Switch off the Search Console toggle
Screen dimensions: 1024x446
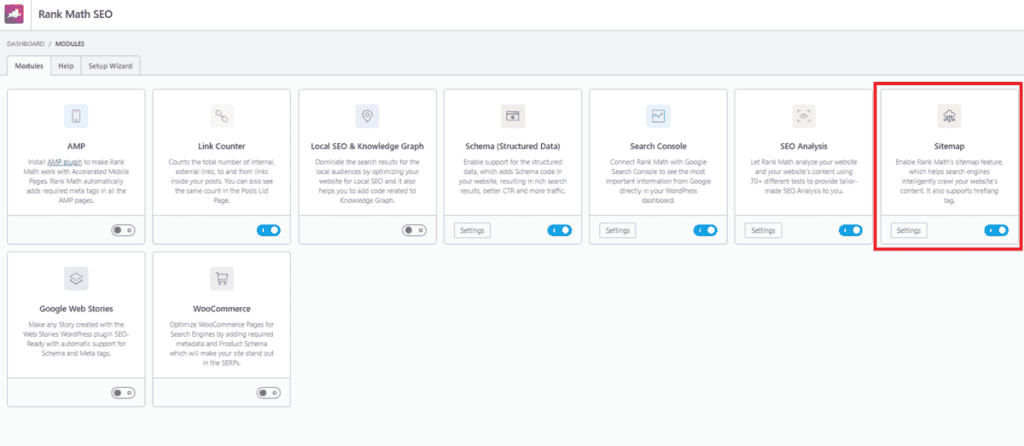pyautogui.click(x=705, y=231)
